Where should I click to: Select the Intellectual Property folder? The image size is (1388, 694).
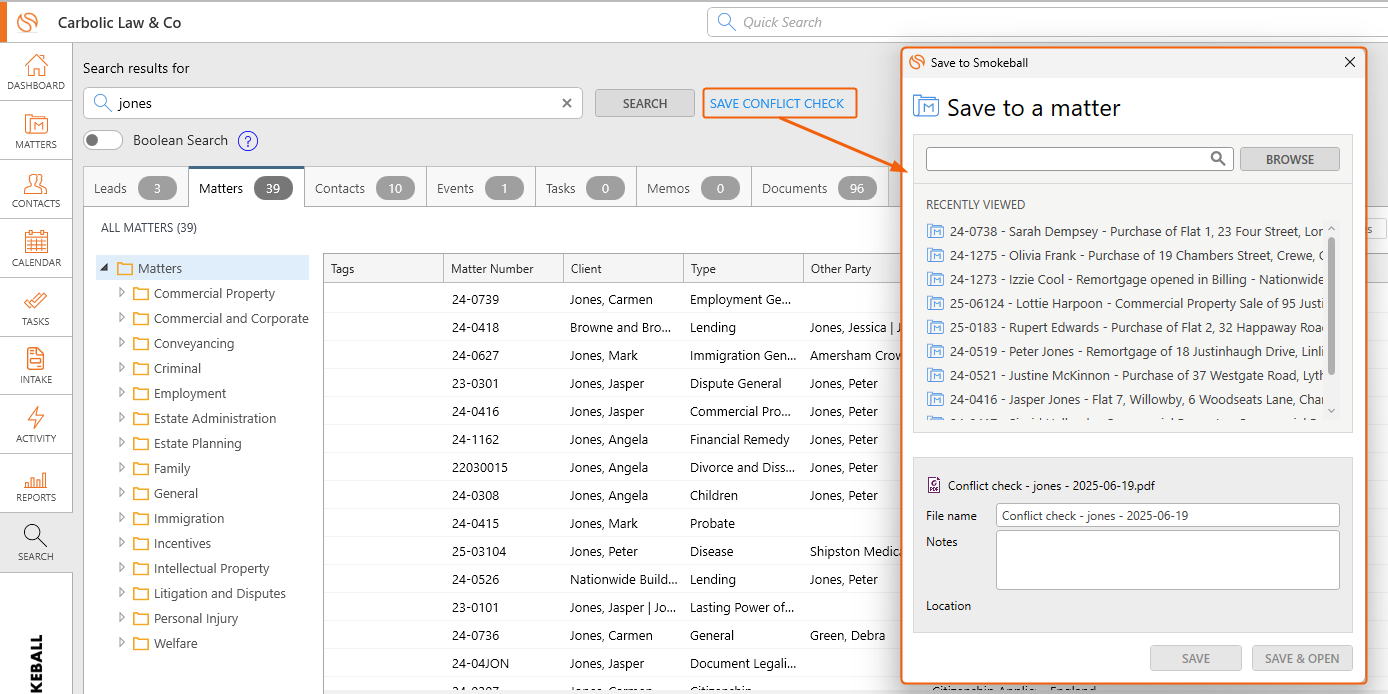(x=211, y=568)
